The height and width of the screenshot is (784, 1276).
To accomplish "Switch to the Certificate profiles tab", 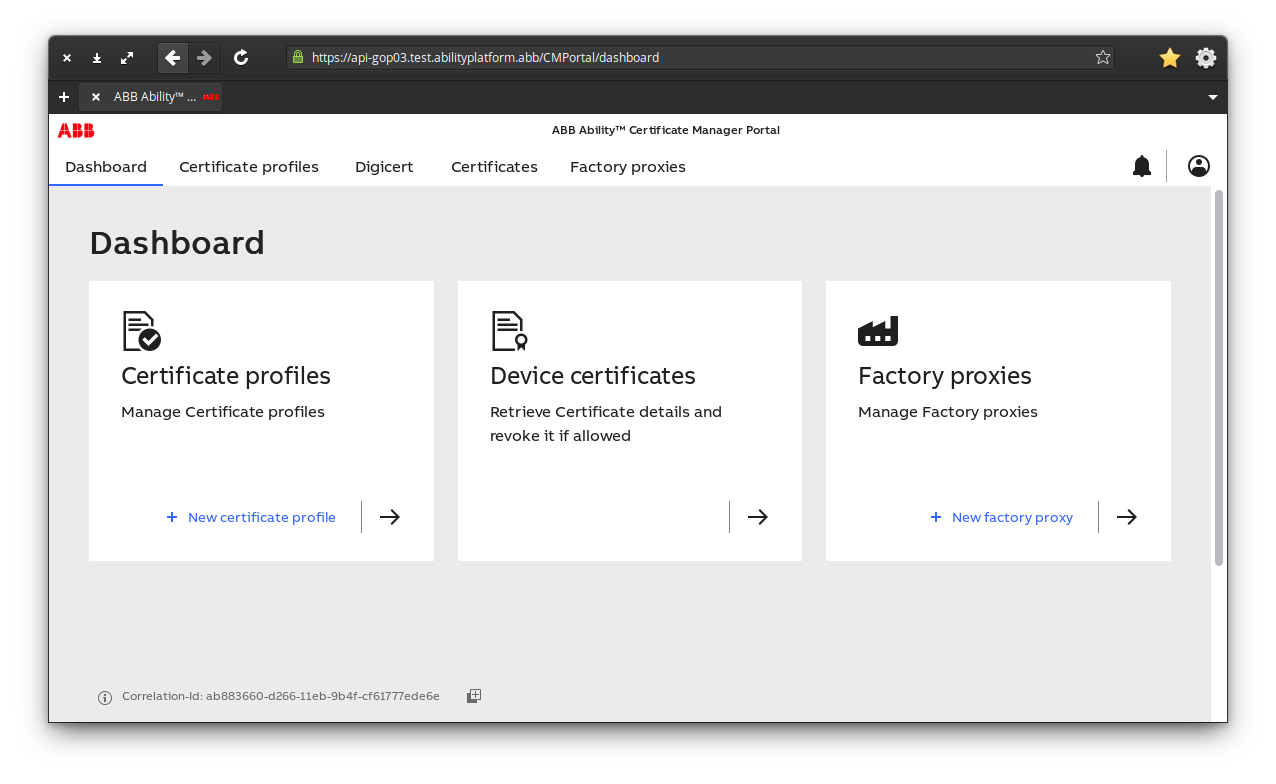I will pyautogui.click(x=249, y=167).
